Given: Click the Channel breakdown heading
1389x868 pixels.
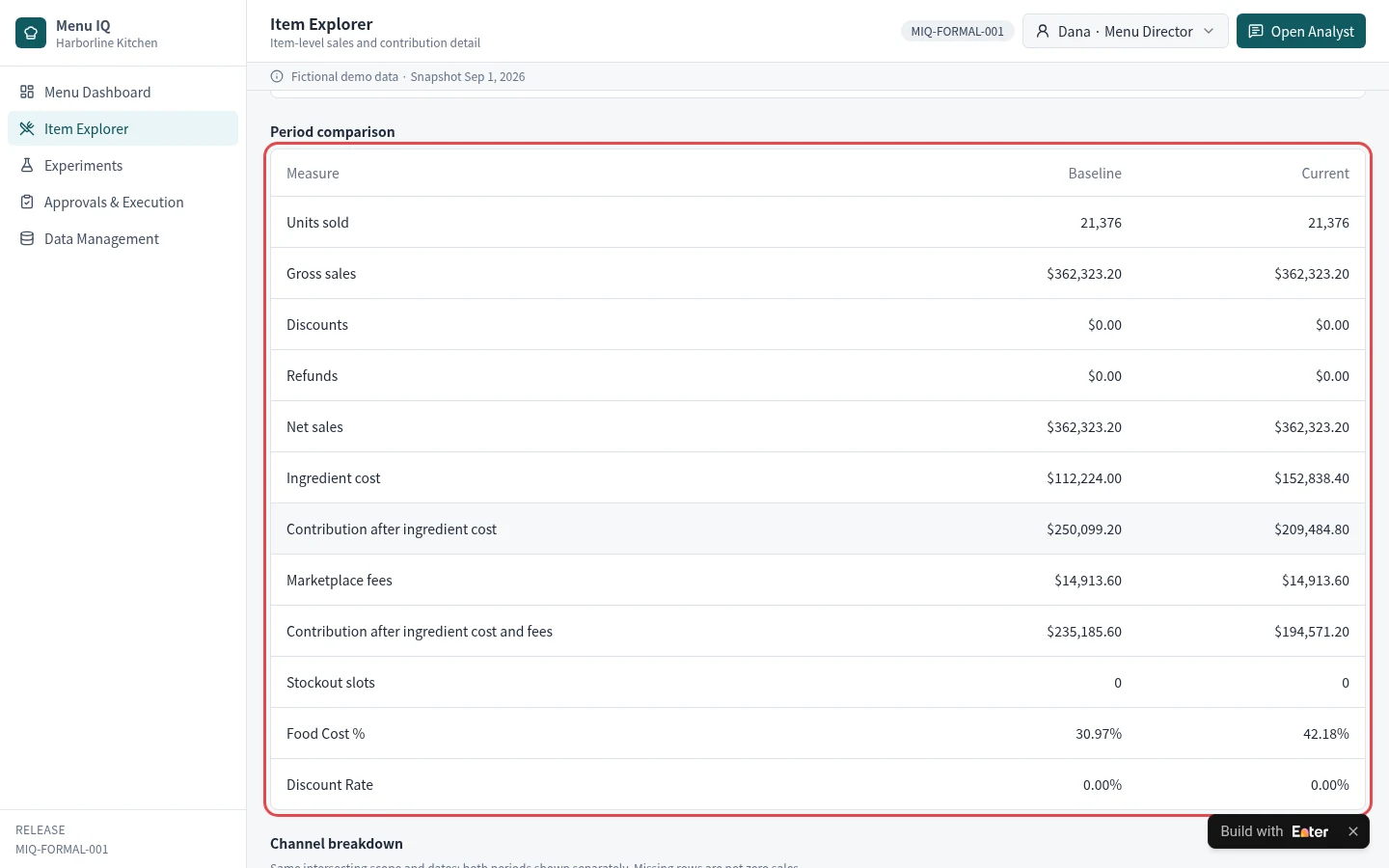Looking at the screenshot, I should [x=337, y=844].
